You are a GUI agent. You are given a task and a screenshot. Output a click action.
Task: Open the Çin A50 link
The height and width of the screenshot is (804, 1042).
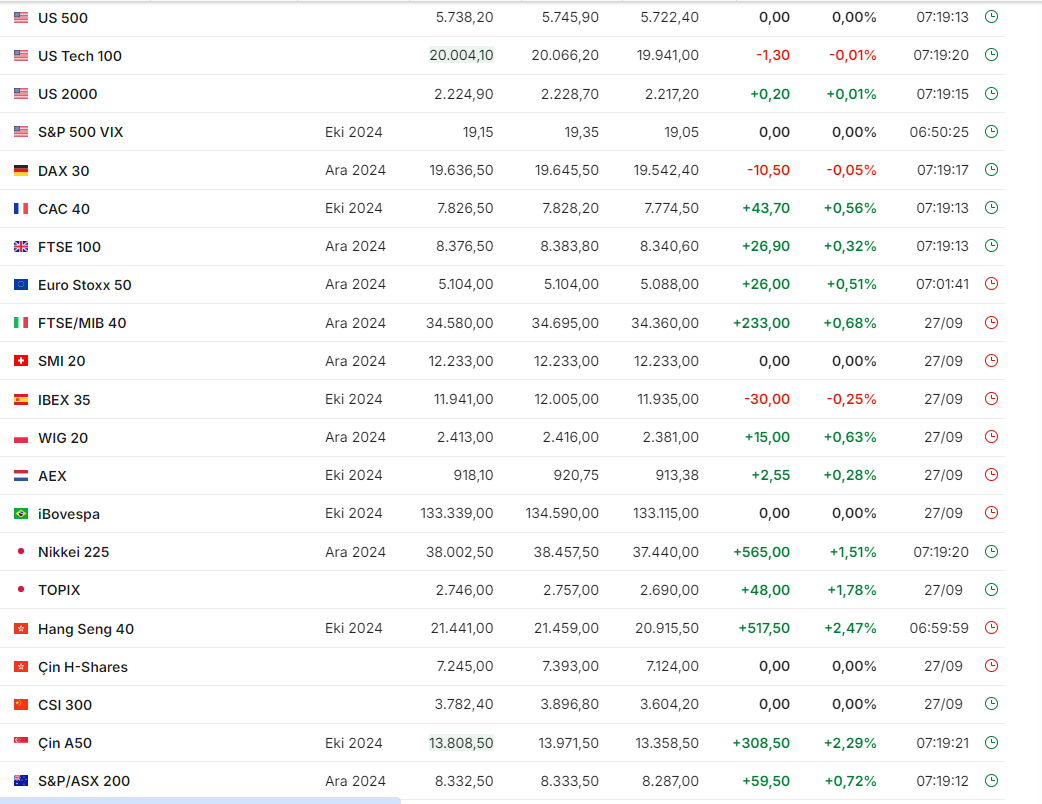click(64, 744)
